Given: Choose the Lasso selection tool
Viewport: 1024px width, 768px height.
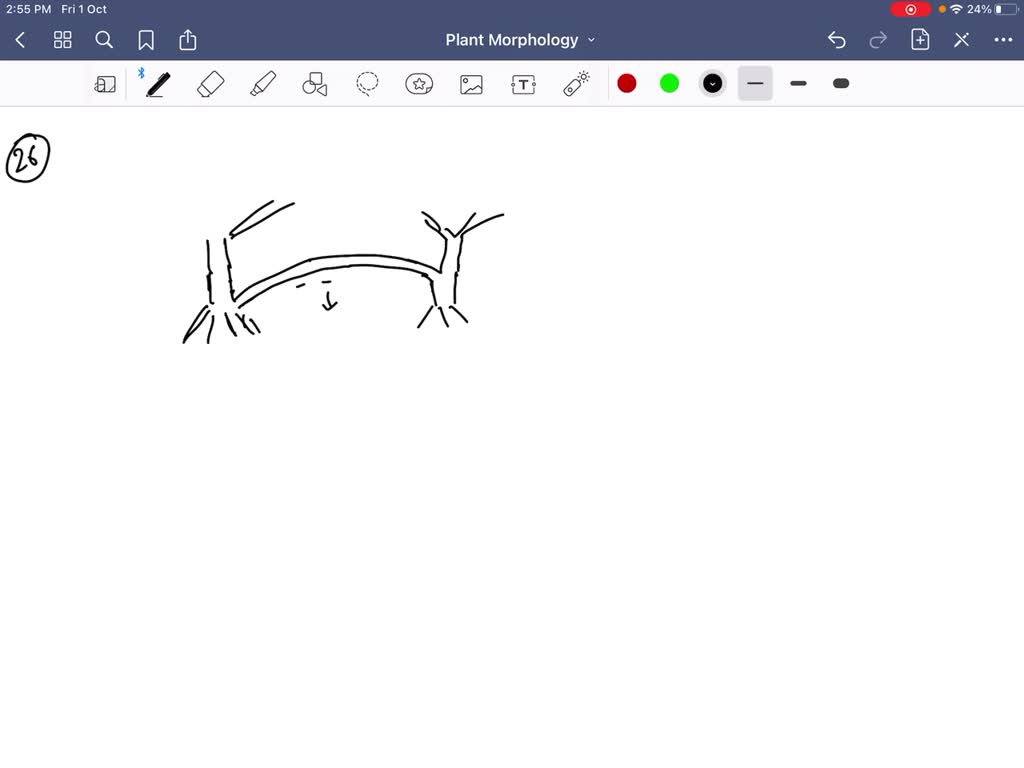Looking at the screenshot, I should [367, 84].
